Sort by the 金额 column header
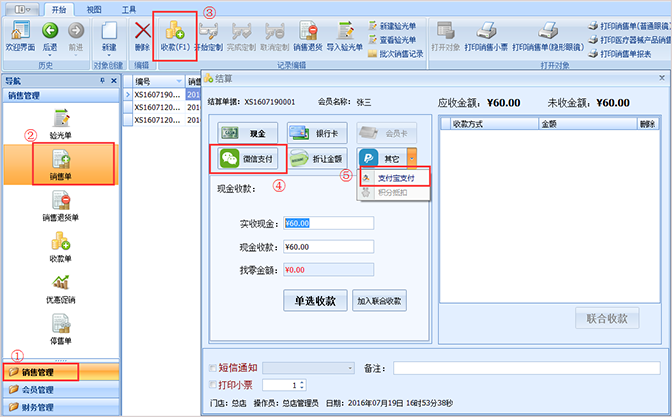Image resolution: width=672 pixels, height=417 pixels. 588,124
